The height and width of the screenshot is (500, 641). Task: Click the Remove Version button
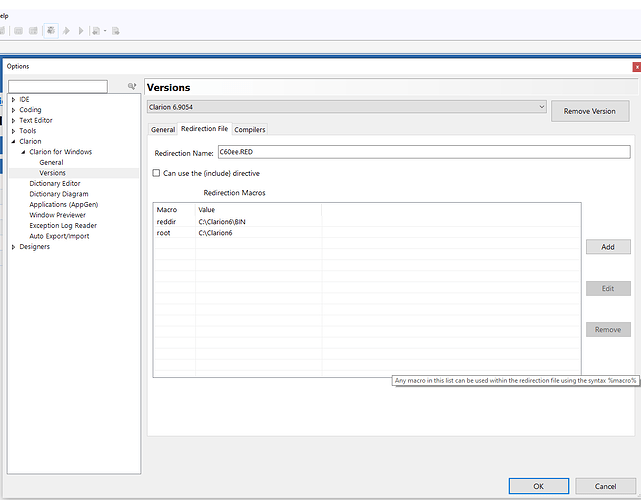[x=590, y=111]
